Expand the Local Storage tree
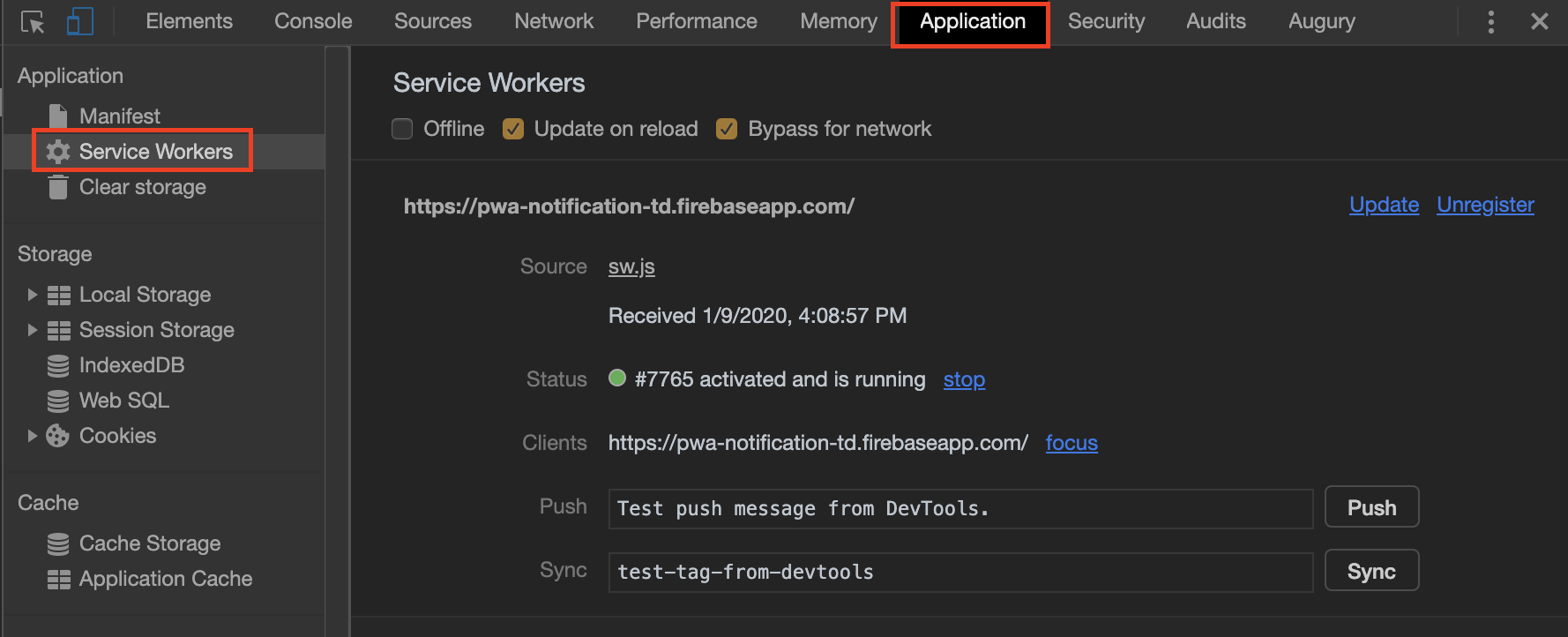 (x=32, y=295)
